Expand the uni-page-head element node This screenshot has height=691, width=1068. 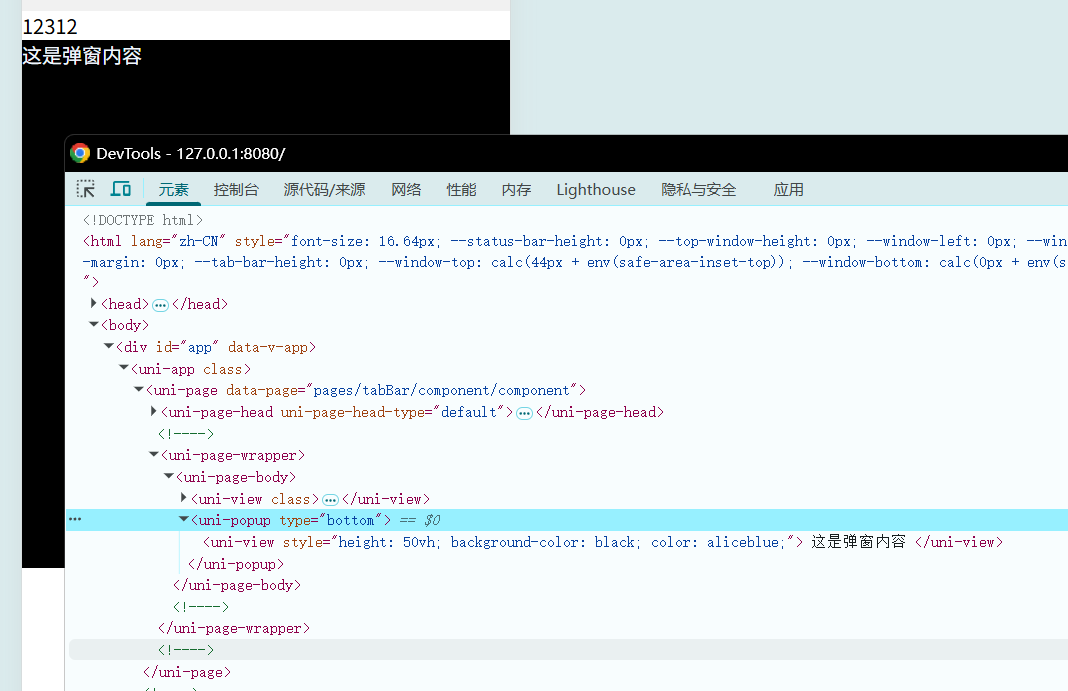154,412
